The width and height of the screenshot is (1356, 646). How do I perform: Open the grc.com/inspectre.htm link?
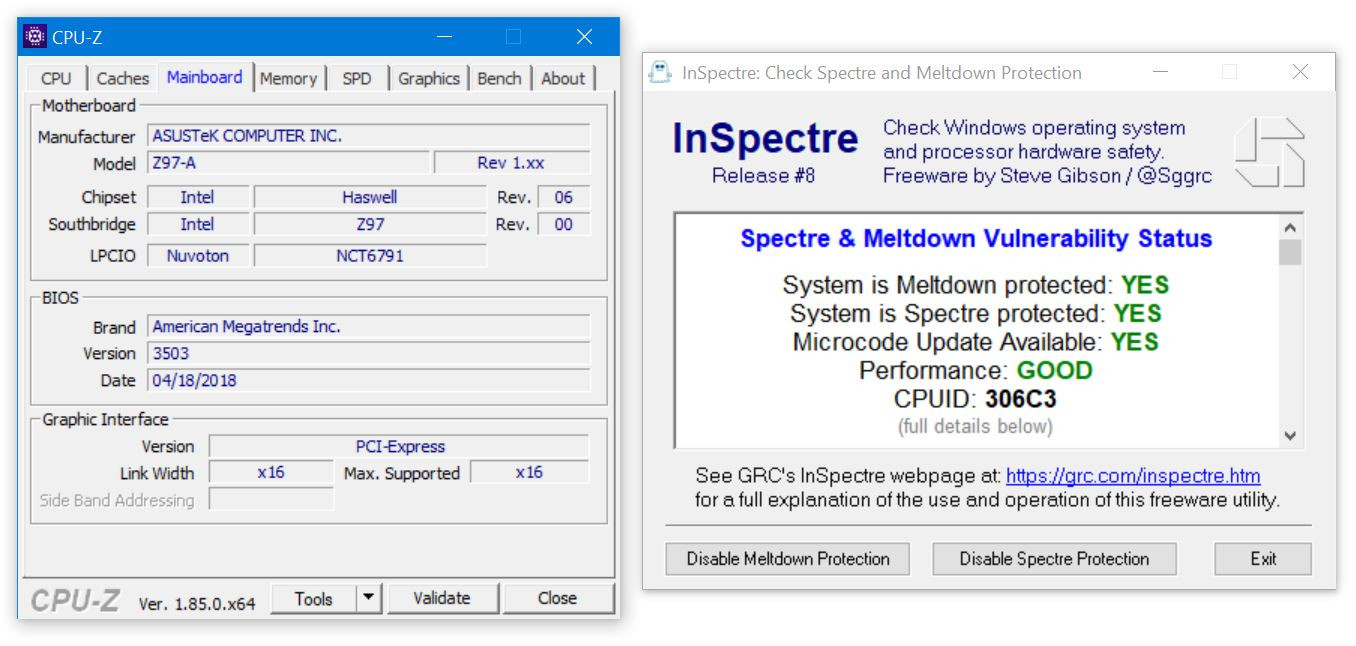1133,476
